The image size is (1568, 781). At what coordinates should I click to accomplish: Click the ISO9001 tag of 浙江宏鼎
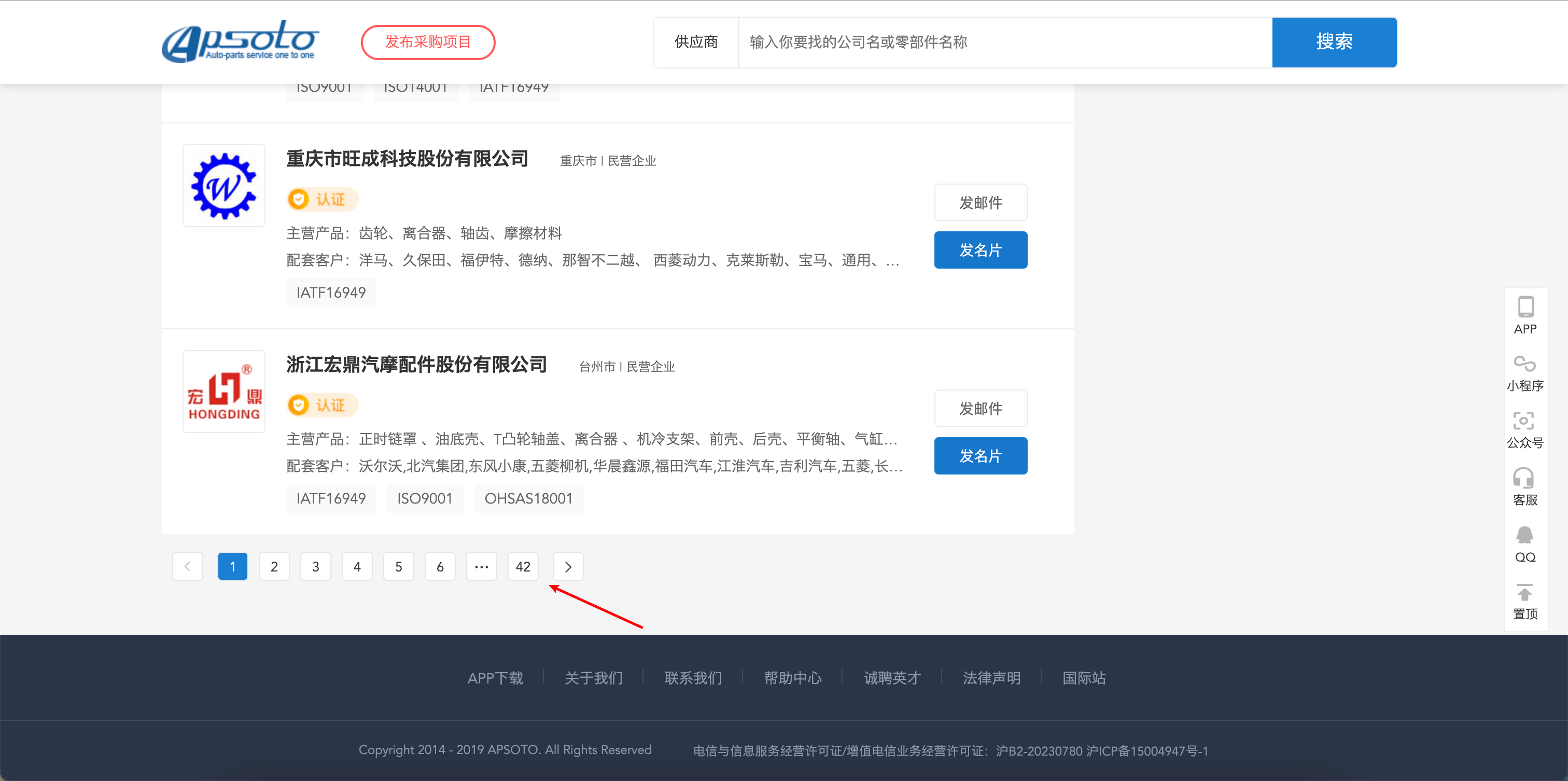click(x=425, y=498)
